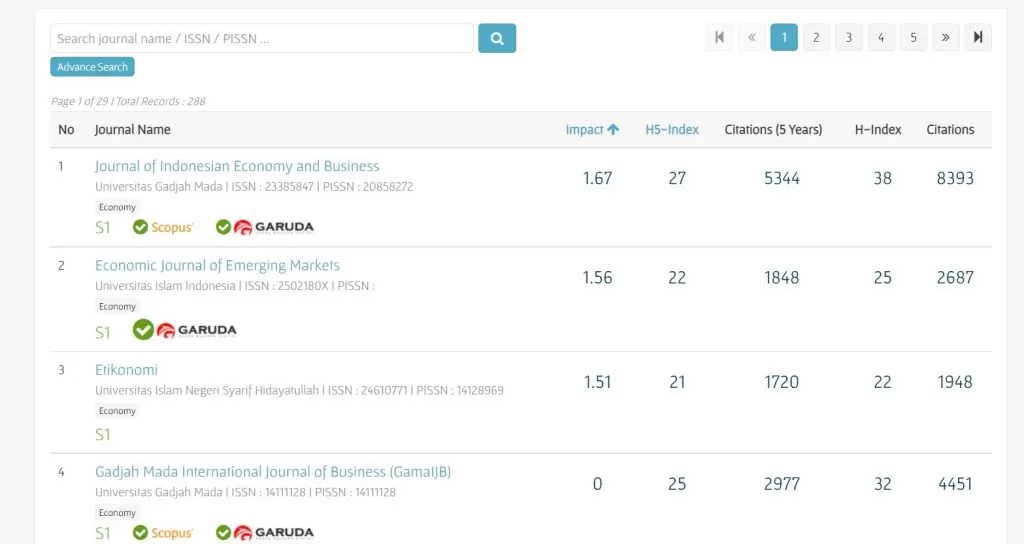
Task: Open the Advance Search options
Action: click(x=92, y=67)
